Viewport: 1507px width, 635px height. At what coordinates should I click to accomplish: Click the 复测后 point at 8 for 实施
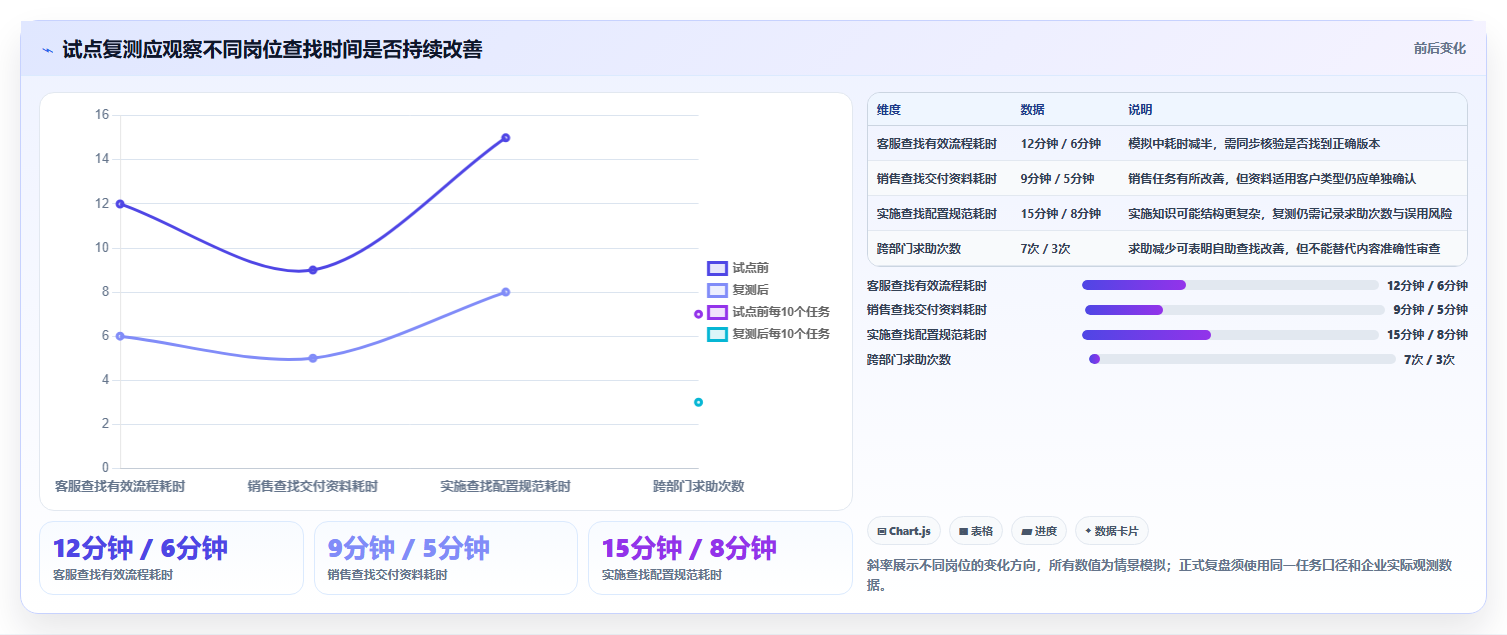pyautogui.click(x=506, y=292)
